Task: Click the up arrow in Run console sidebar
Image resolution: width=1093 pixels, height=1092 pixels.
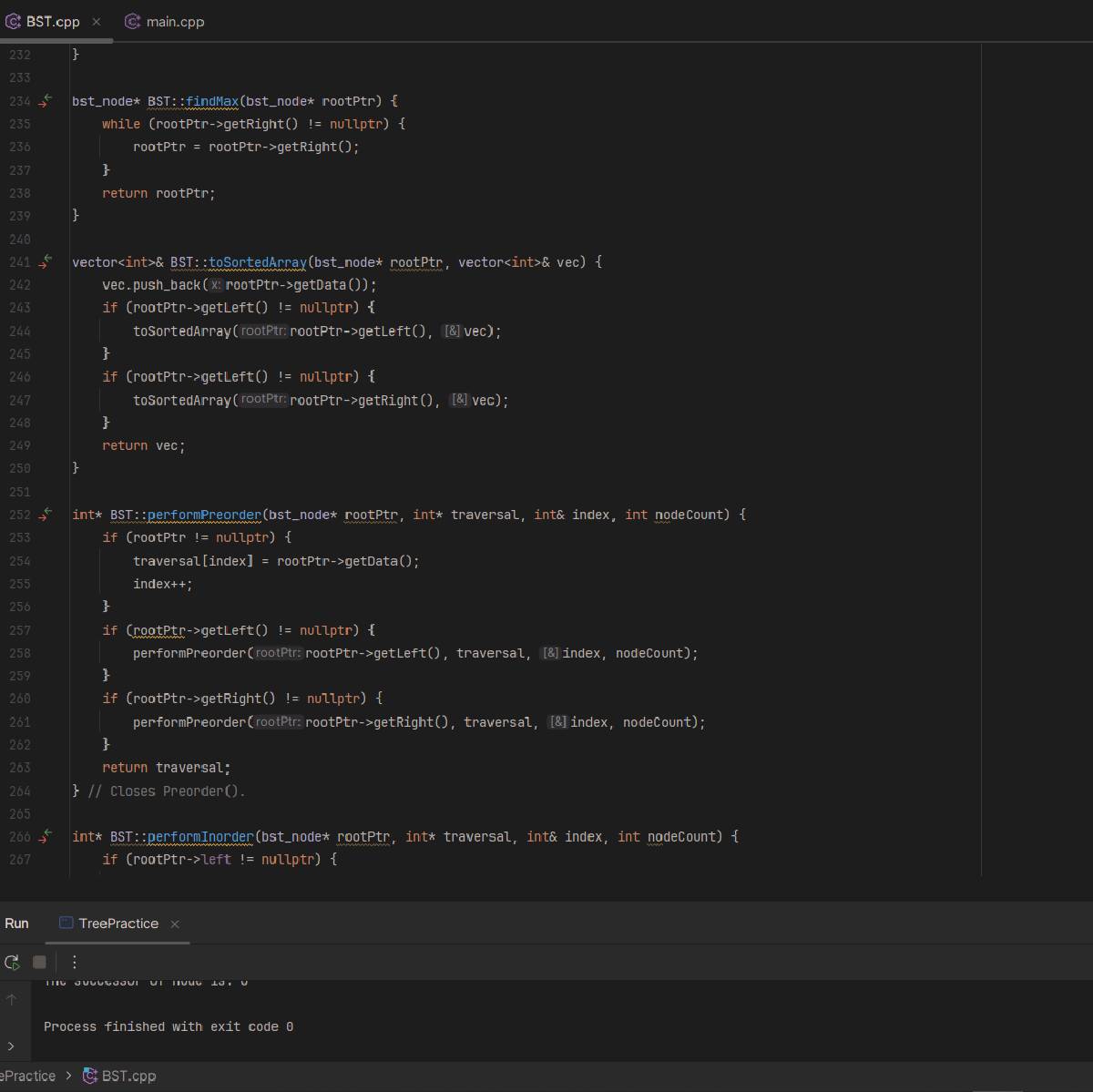Action: tap(11, 999)
